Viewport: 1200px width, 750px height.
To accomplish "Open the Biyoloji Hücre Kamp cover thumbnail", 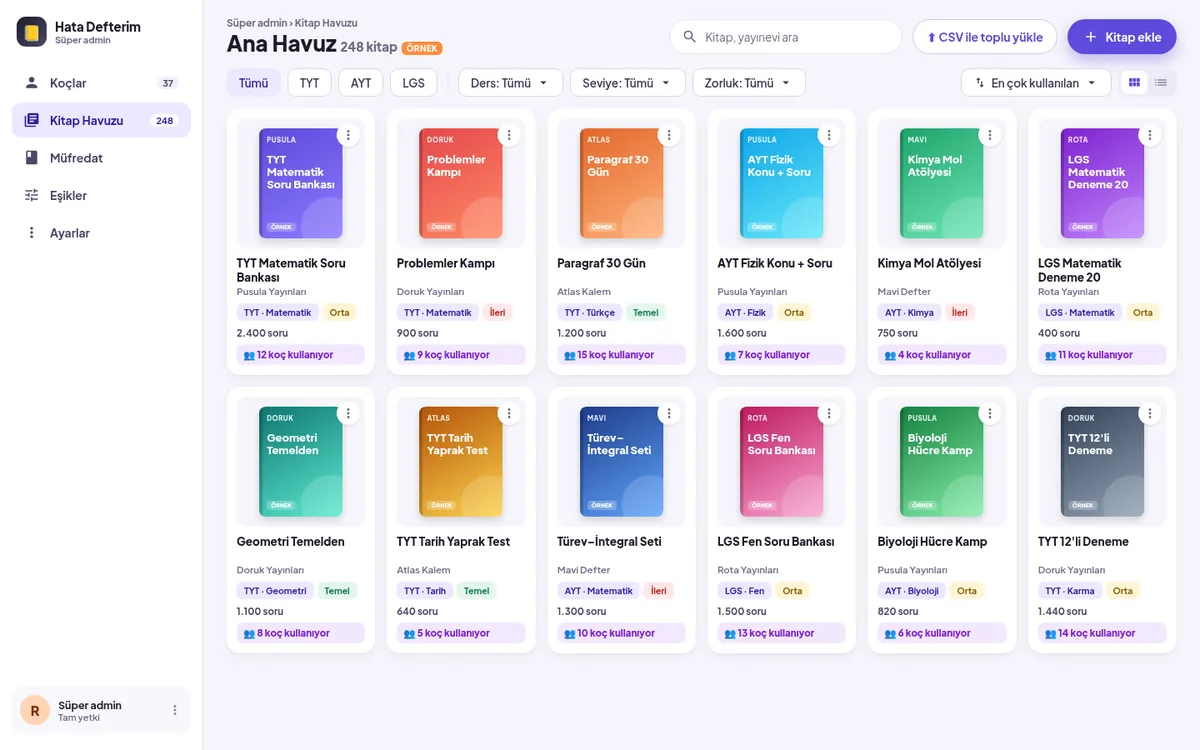I will (942, 462).
